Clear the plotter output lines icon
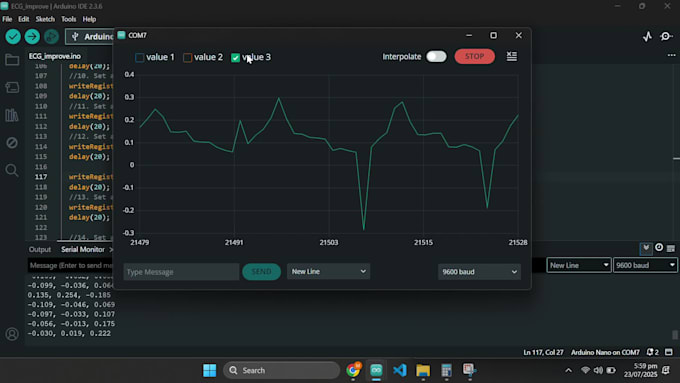The image size is (680, 383). 512,56
